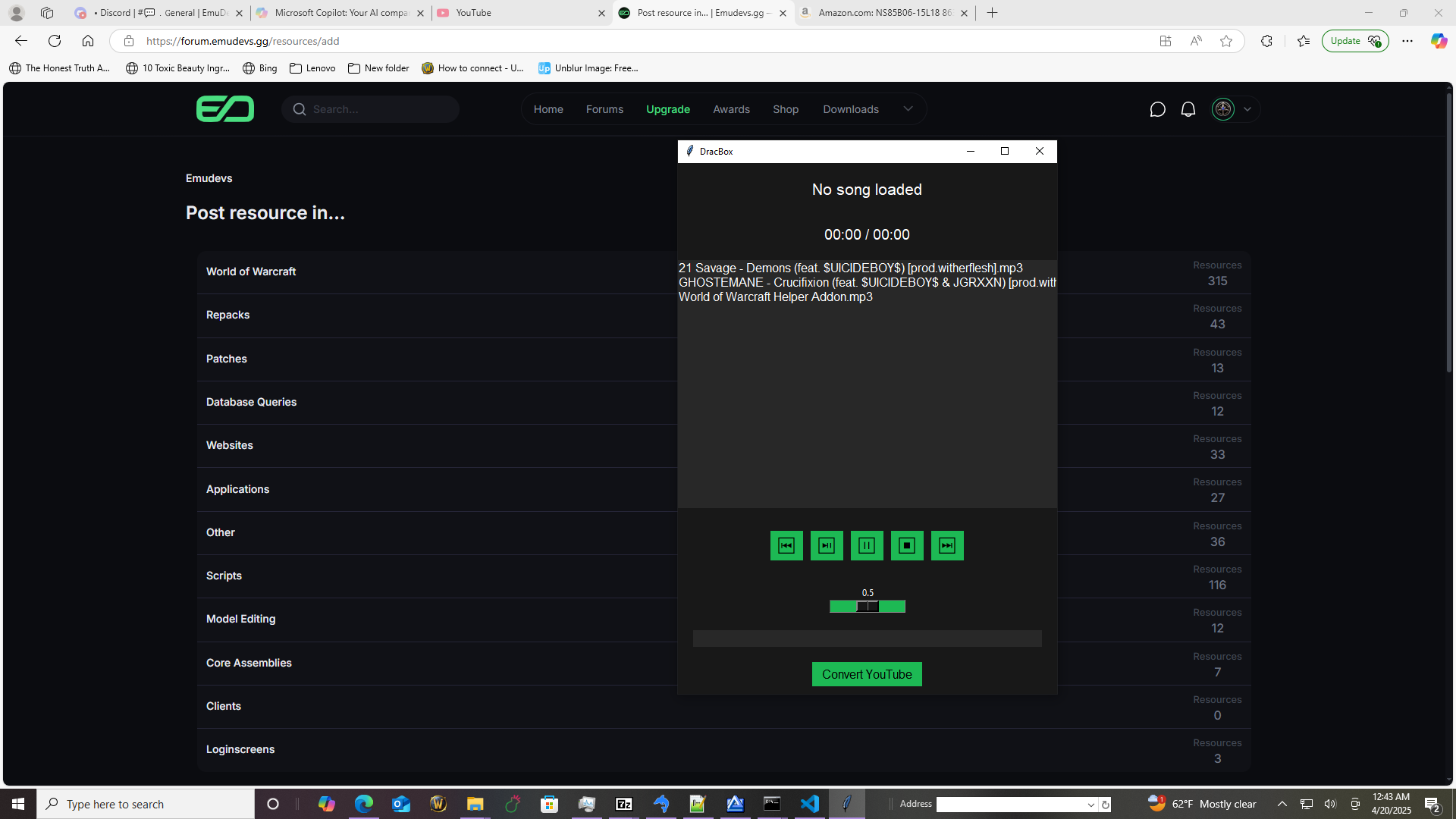Show hidden system tray icons
The width and height of the screenshot is (1456, 819).
click(1282, 804)
